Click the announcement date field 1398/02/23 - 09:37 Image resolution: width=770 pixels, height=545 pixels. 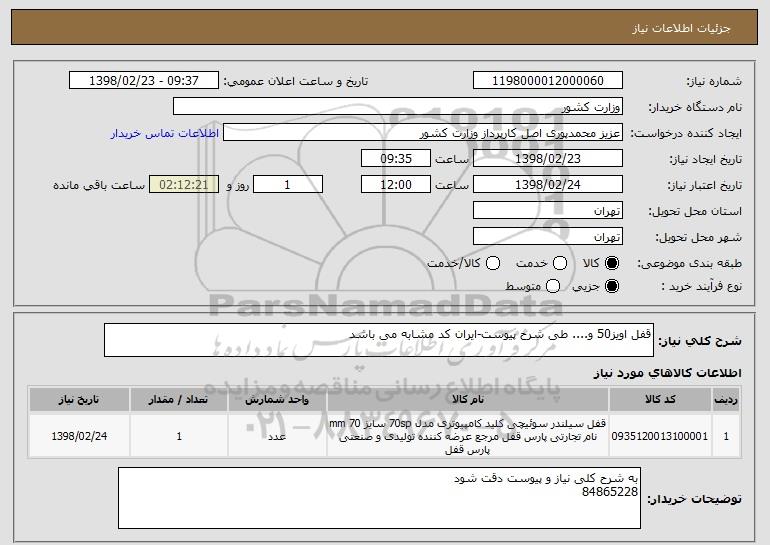tap(144, 81)
